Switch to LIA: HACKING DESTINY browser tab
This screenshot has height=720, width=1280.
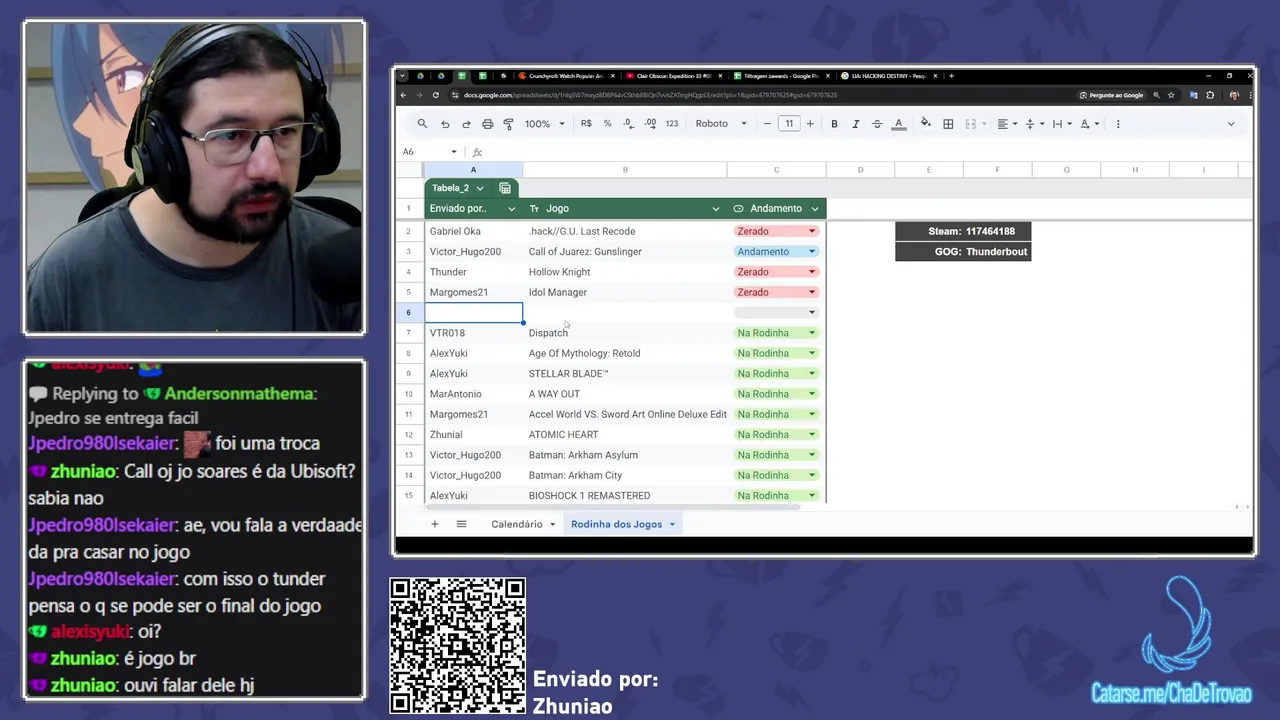click(x=887, y=76)
